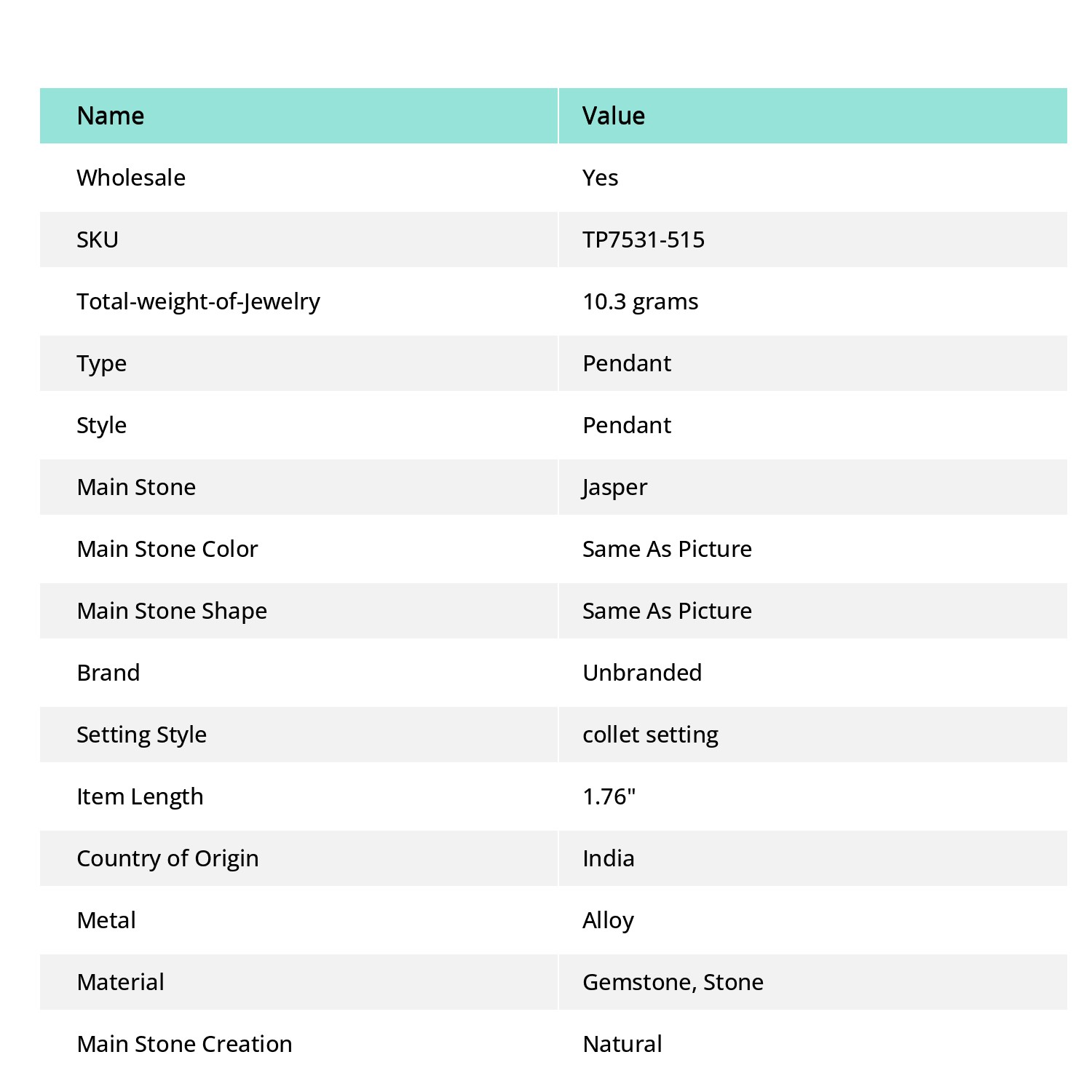Image resolution: width=1092 pixels, height=1092 pixels.
Task: Select the SKU value TP7531-515
Action: tap(644, 240)
